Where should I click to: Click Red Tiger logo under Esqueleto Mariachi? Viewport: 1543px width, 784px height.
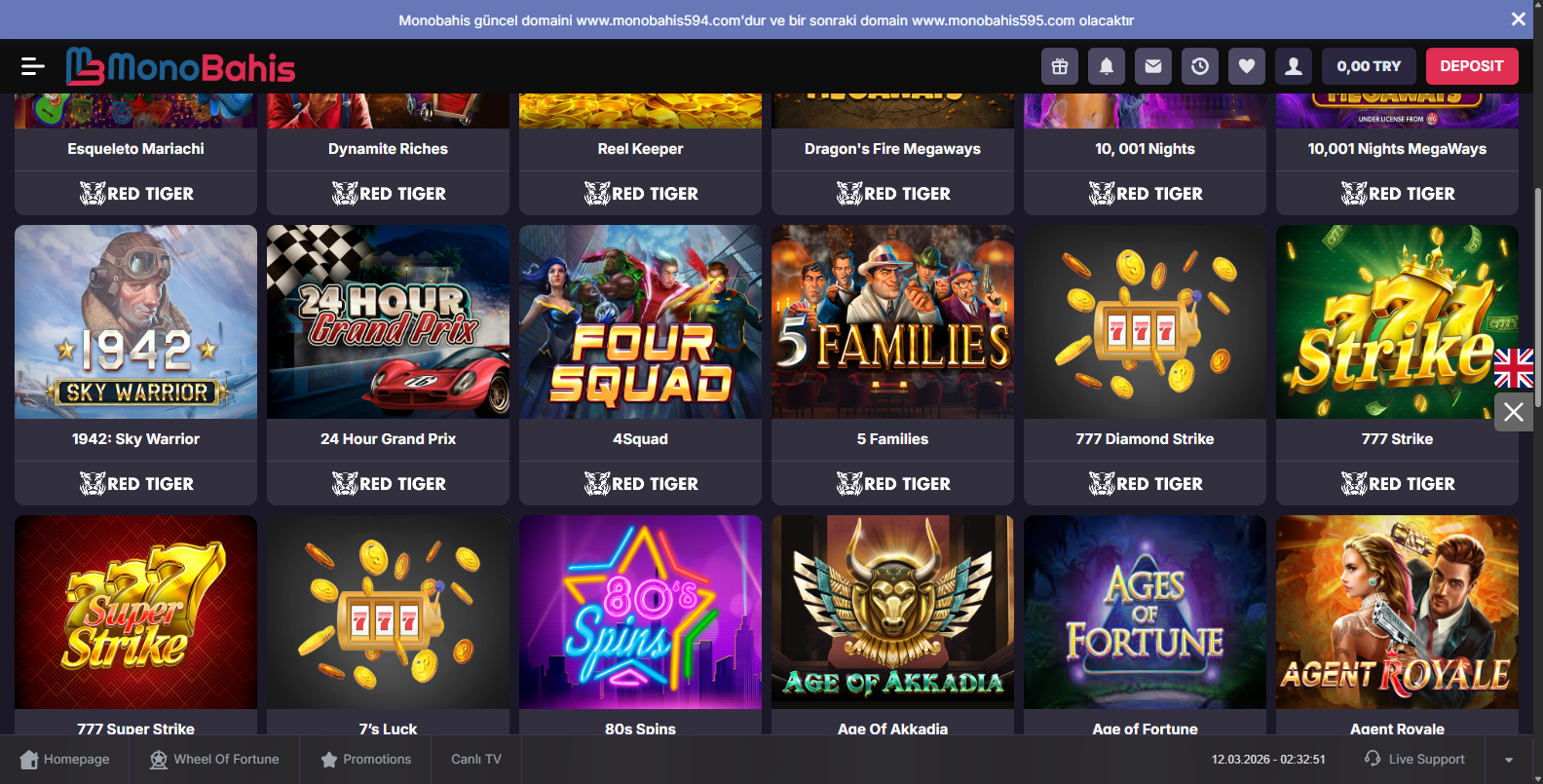pyautogui.click(x=136, y=194)
